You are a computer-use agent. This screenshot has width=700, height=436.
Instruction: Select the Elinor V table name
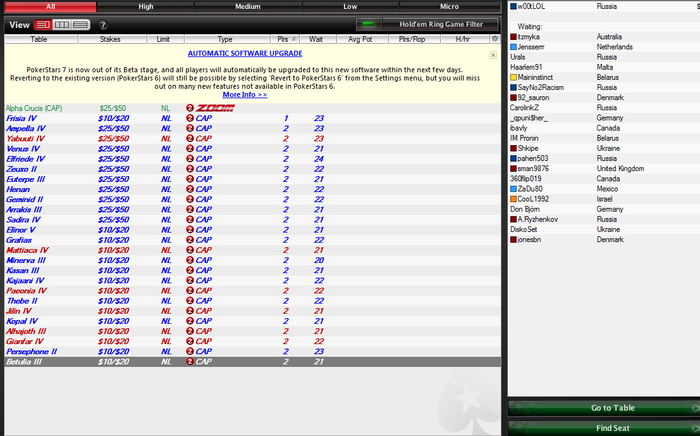click(x=21, y=230)
